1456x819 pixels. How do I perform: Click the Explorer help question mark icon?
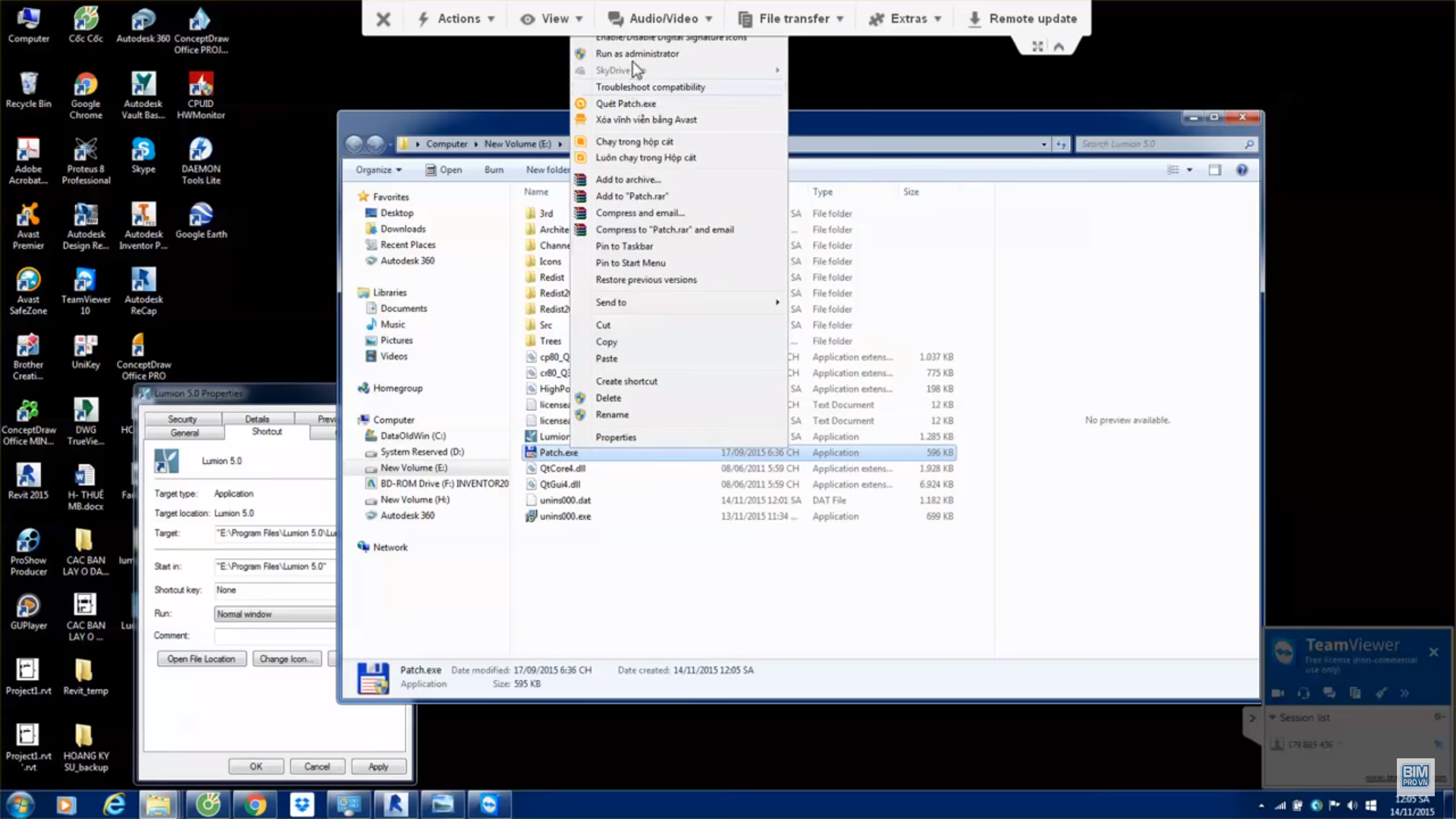pyautogui.click(x=1241, y=170)
